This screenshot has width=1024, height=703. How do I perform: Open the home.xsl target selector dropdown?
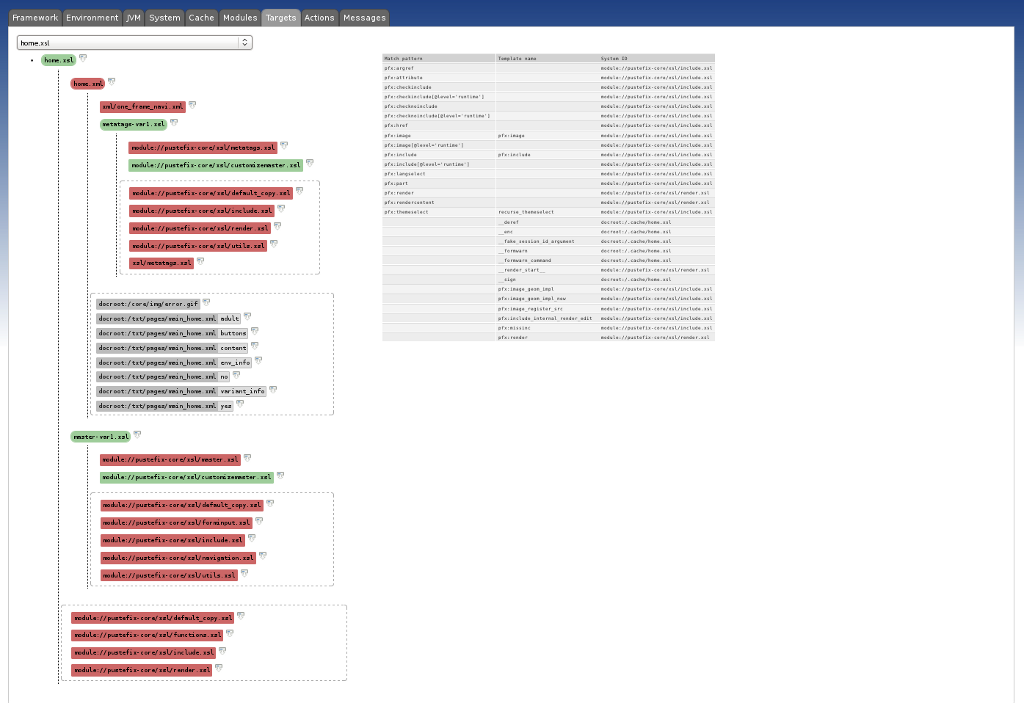[135, 42]
